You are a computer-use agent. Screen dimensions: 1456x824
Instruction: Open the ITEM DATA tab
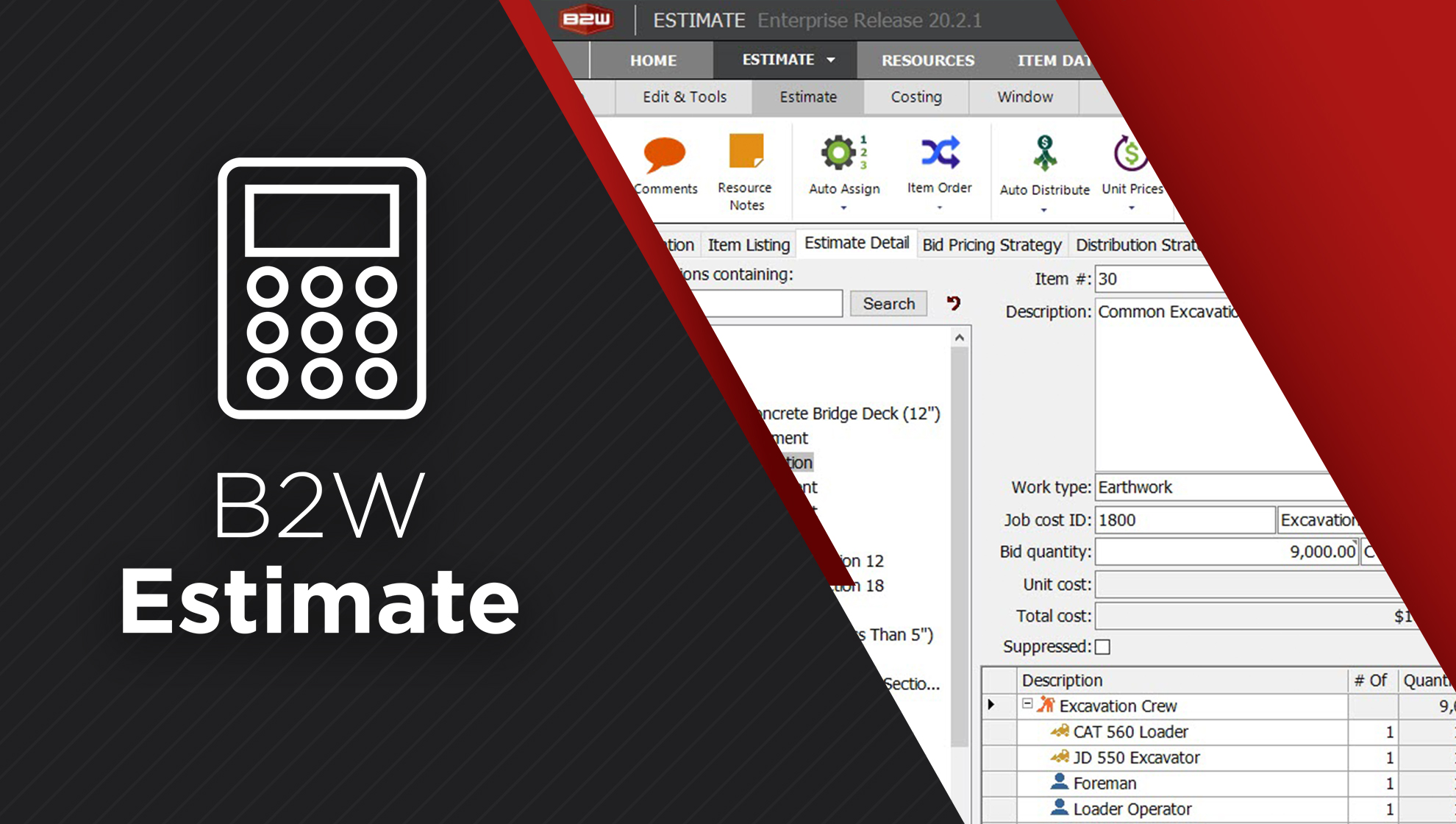(x=1052, y=60)
